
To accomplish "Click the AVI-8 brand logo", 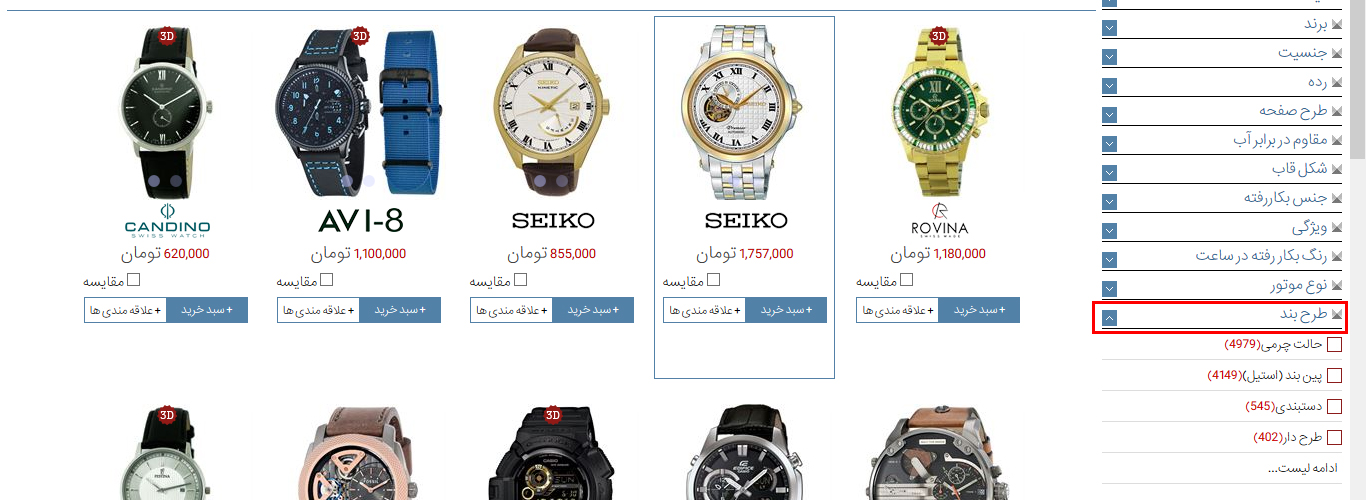I will pos(360,220).
